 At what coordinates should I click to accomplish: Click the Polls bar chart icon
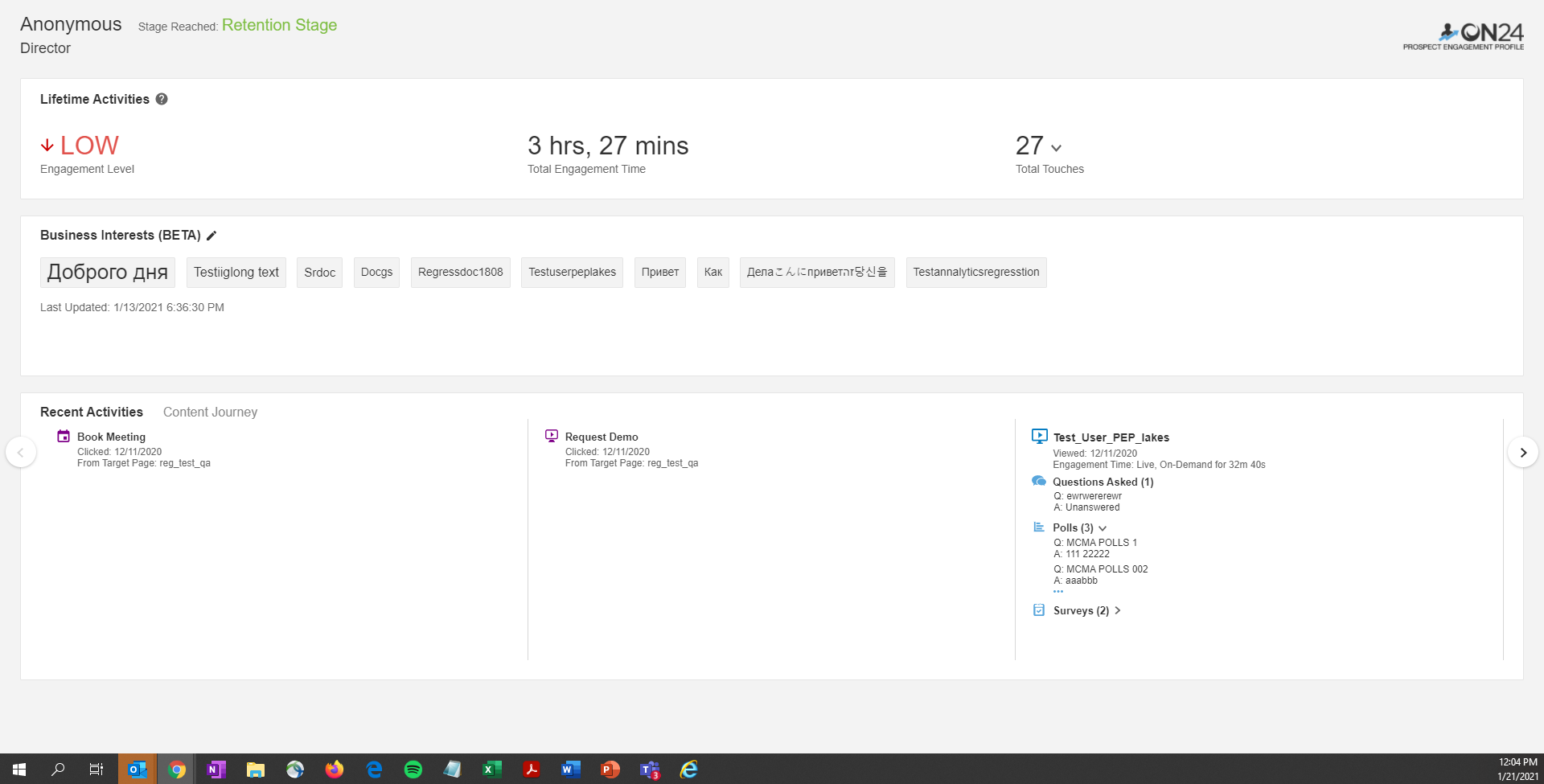[1039, 527]
